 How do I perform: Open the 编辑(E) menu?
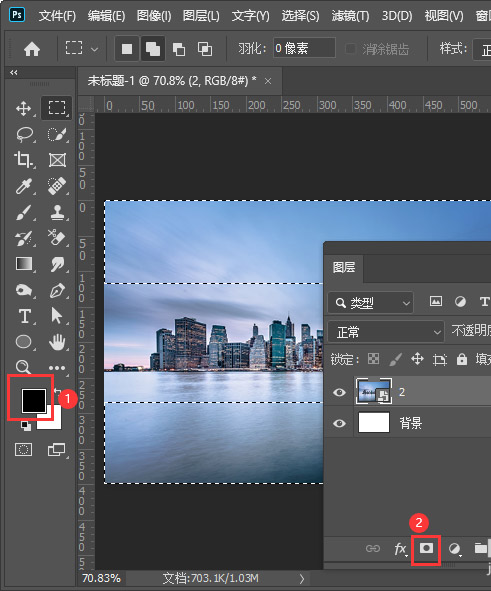pos(106,16)
